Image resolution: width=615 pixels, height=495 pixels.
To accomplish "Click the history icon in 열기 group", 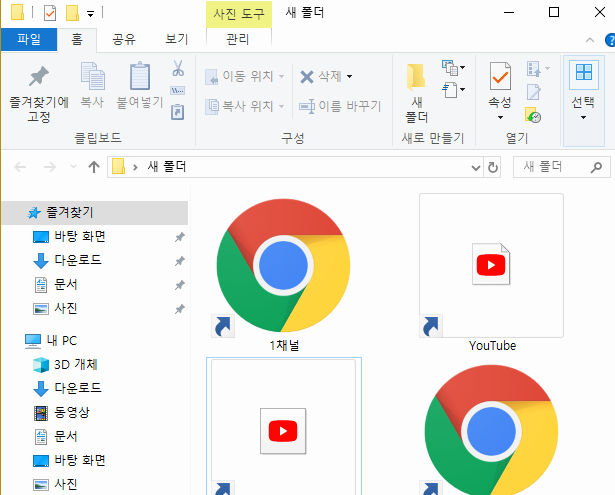I will click(x=533, y=115).
